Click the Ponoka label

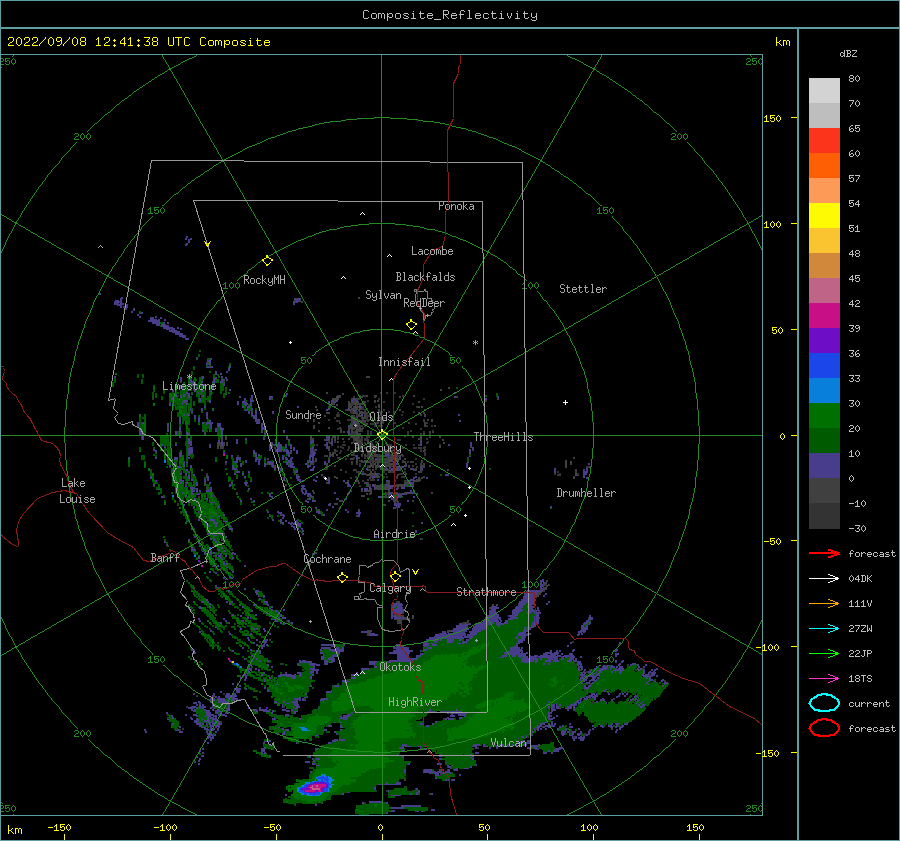456,206
